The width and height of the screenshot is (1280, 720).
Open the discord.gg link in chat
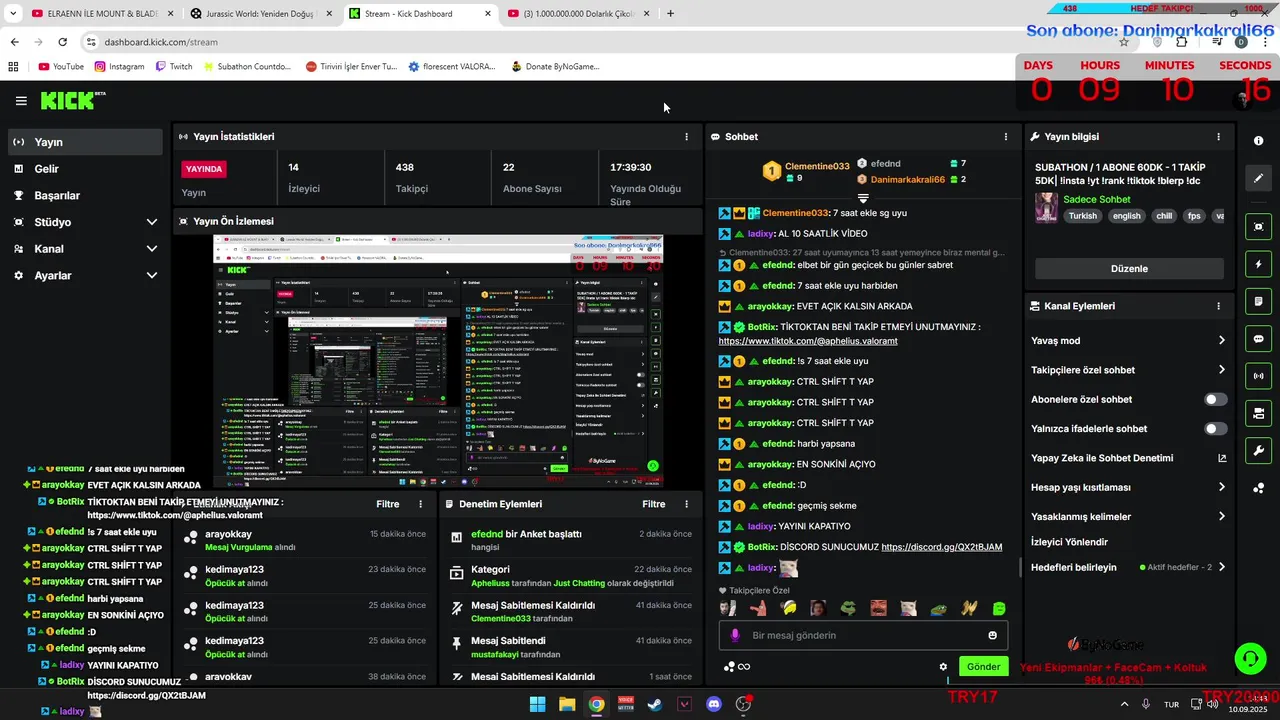point(941,547)
